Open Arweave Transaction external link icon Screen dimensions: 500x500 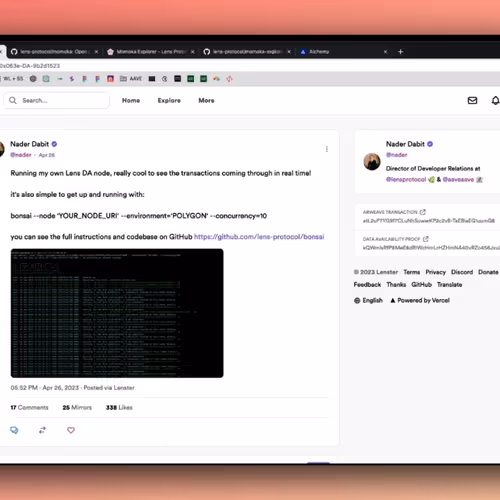423,212
